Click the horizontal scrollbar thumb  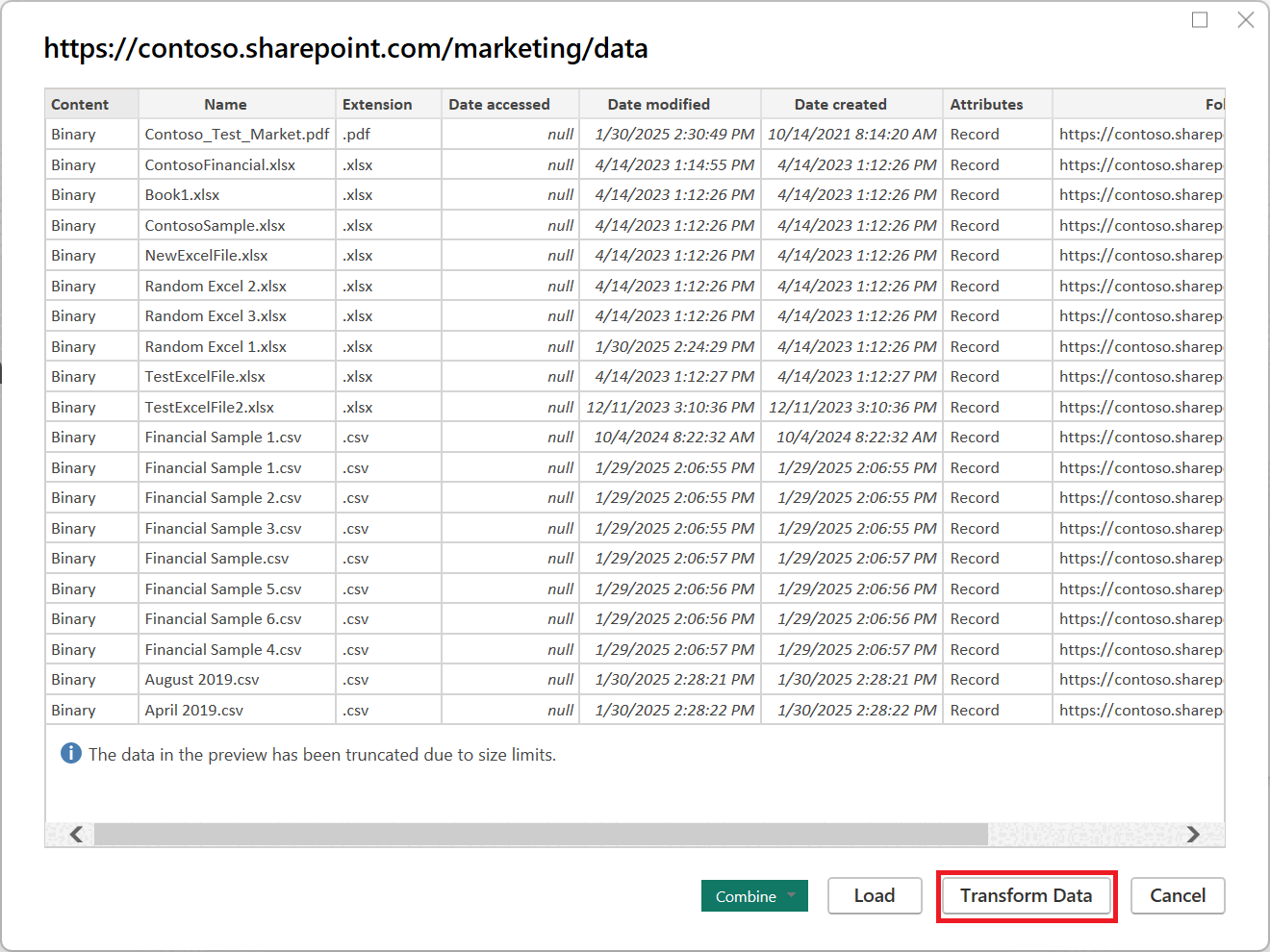tap(541, 834)
